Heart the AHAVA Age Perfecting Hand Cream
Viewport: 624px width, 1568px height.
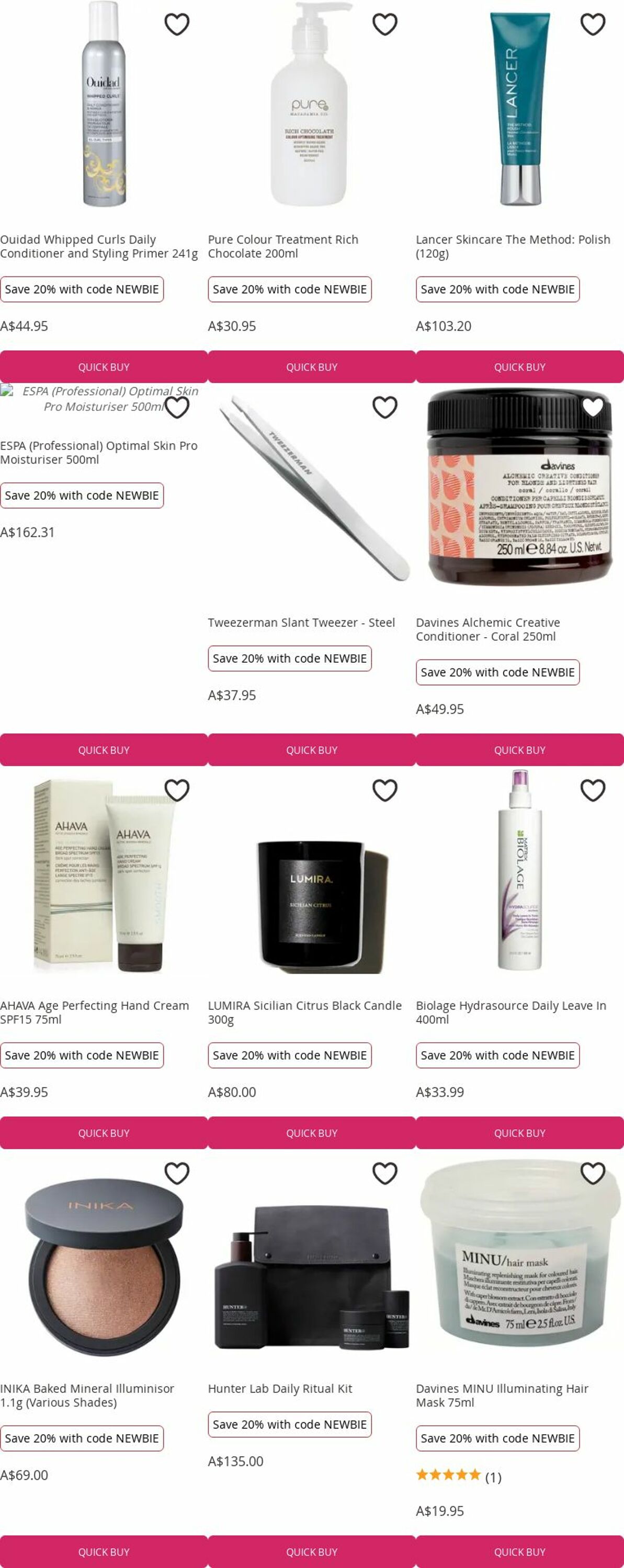(177, 790)
